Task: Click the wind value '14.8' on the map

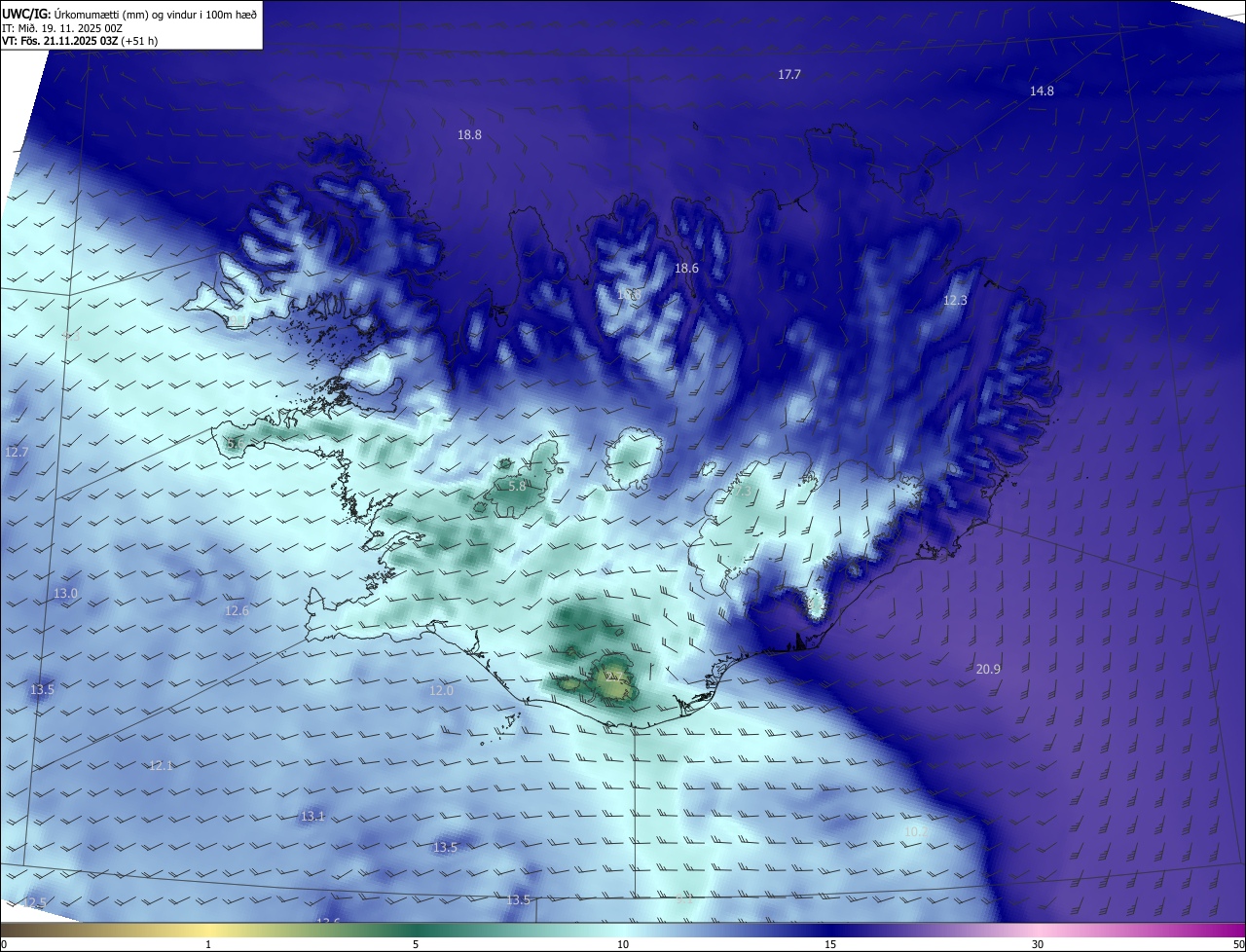Action: (1042, 91)
